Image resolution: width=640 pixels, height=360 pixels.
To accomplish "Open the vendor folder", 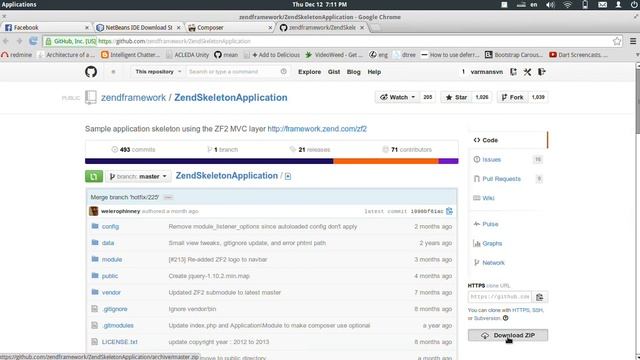I will (x=111, y=293).
